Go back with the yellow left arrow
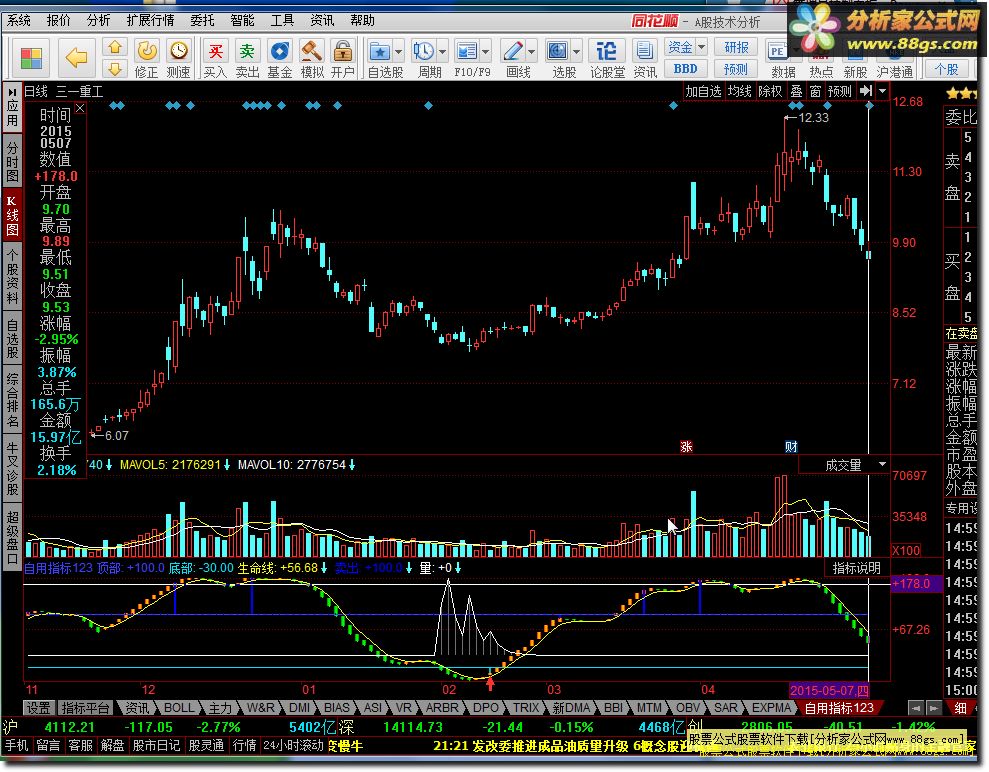The height and width of the screenshot is (772, 989). click(x=76, y=58)
